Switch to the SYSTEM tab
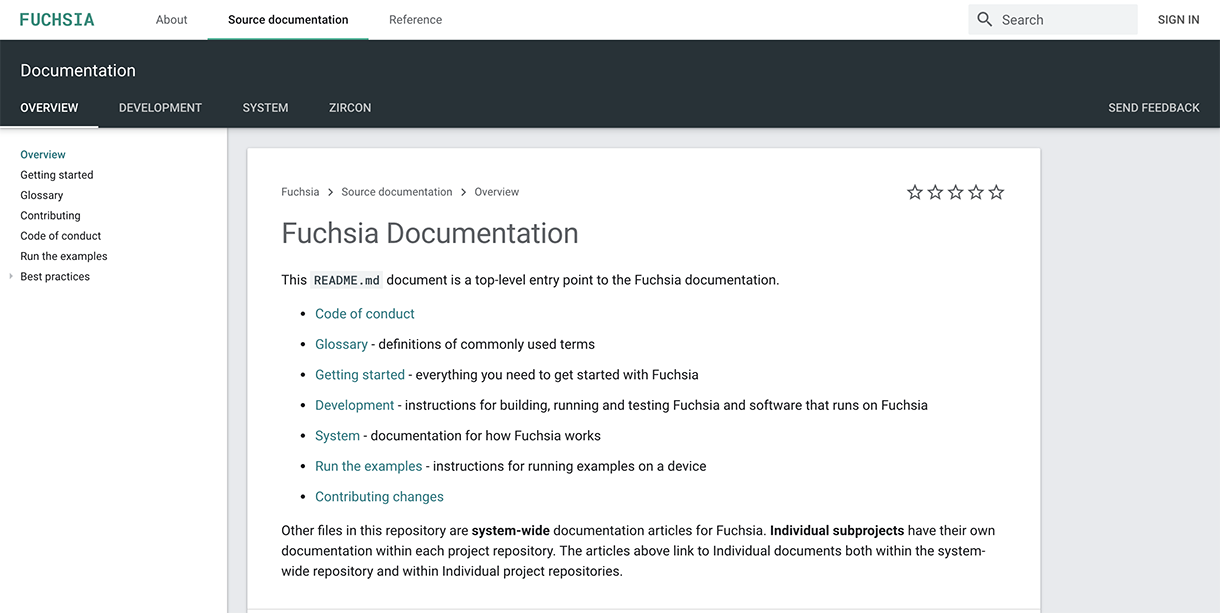The image size is (1220, 613). (265, 108)
